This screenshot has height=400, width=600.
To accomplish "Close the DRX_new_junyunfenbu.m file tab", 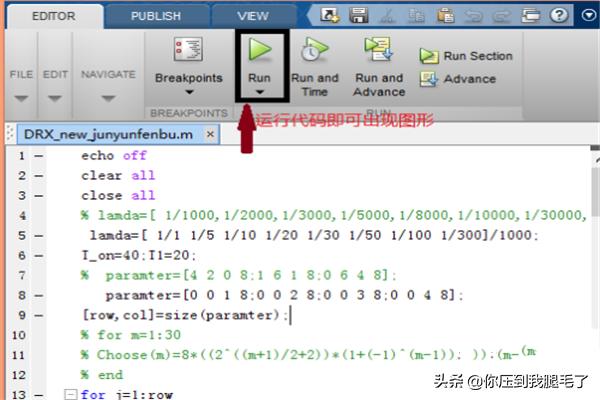I will click(x=210, y=134).
